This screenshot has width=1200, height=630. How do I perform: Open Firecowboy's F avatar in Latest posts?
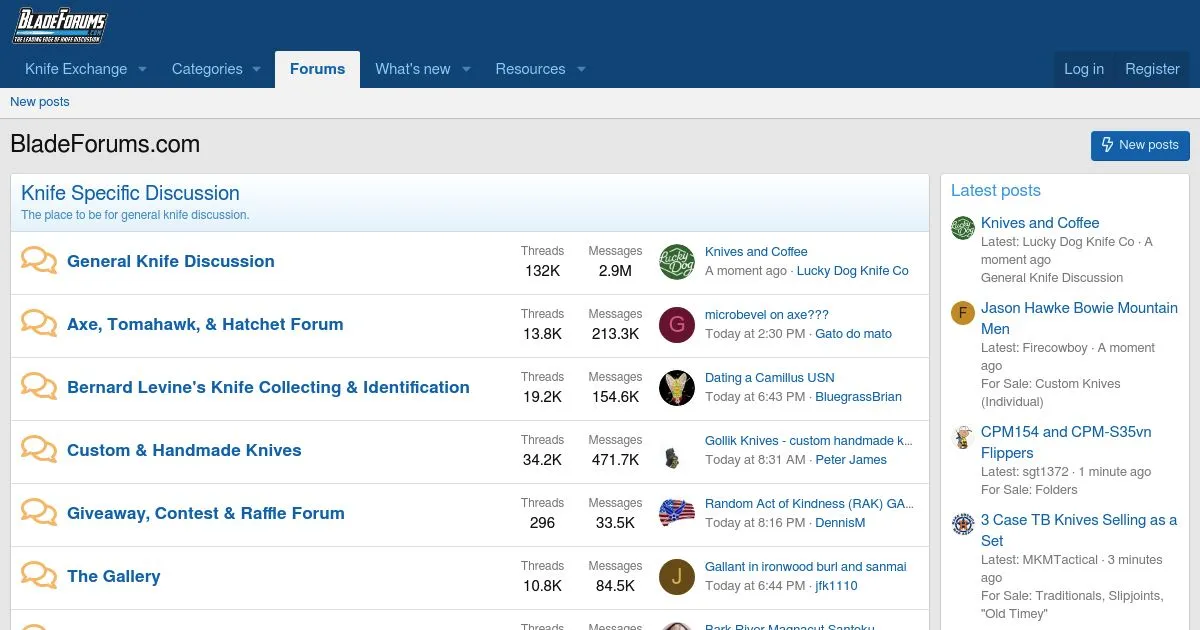[x=963, y=312]
